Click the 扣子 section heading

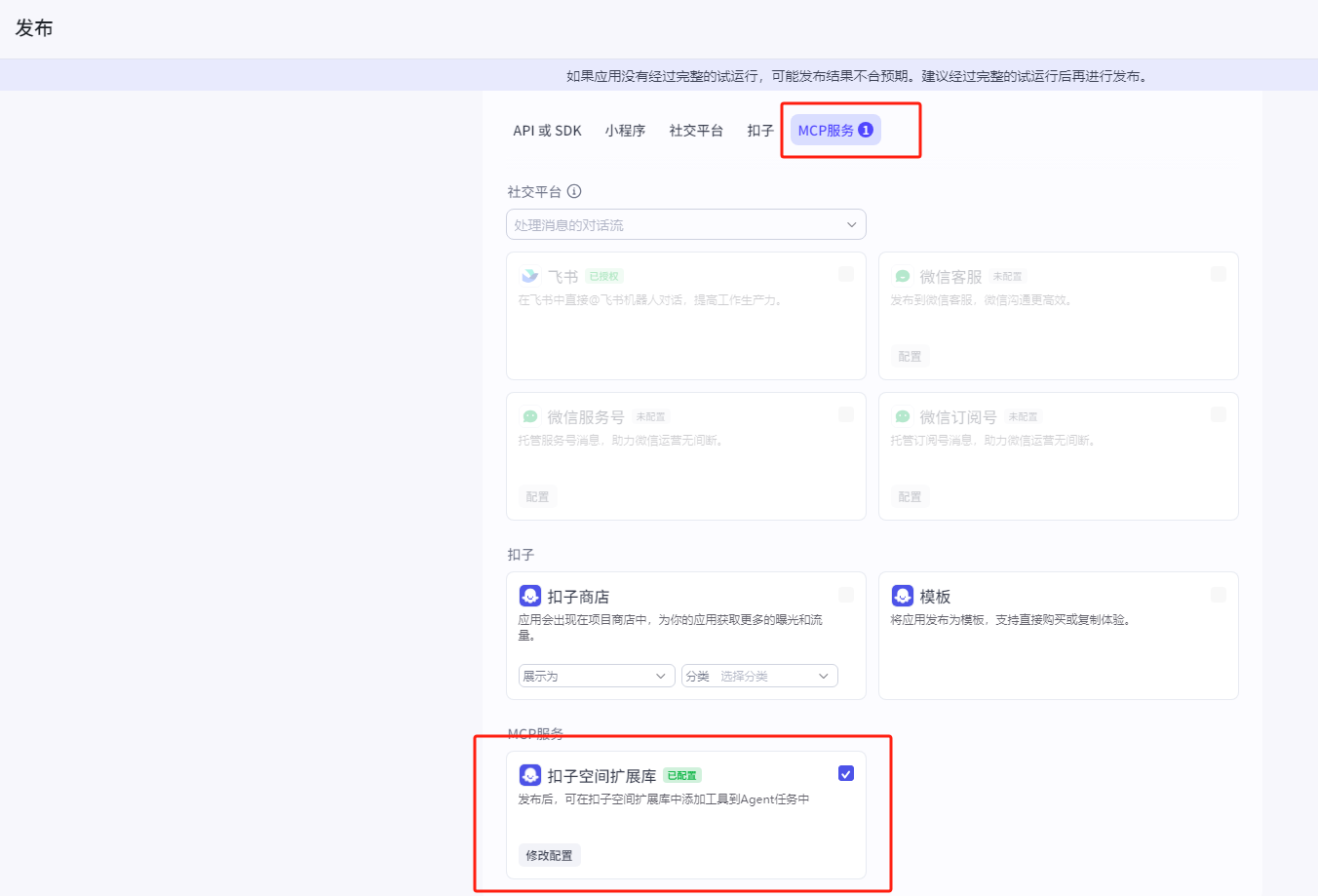[521, 555]
